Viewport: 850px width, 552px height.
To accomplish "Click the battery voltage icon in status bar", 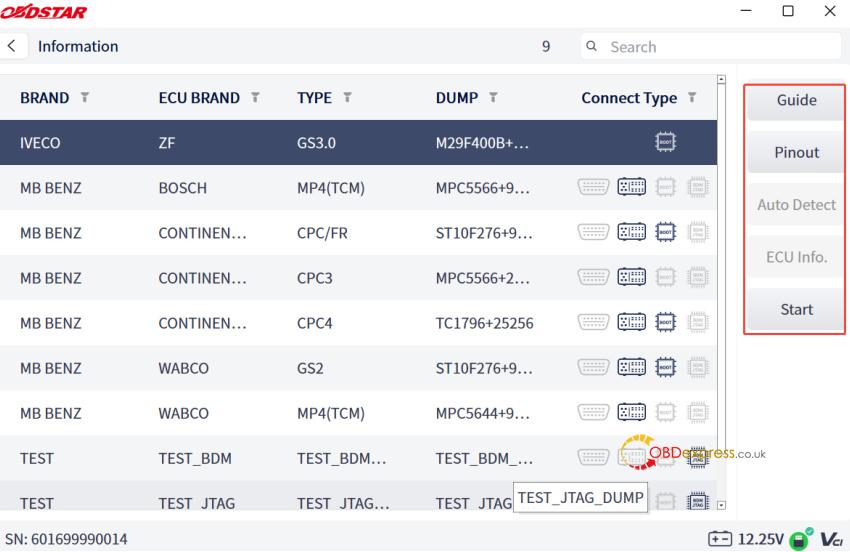I will click(x=719, y=539).
